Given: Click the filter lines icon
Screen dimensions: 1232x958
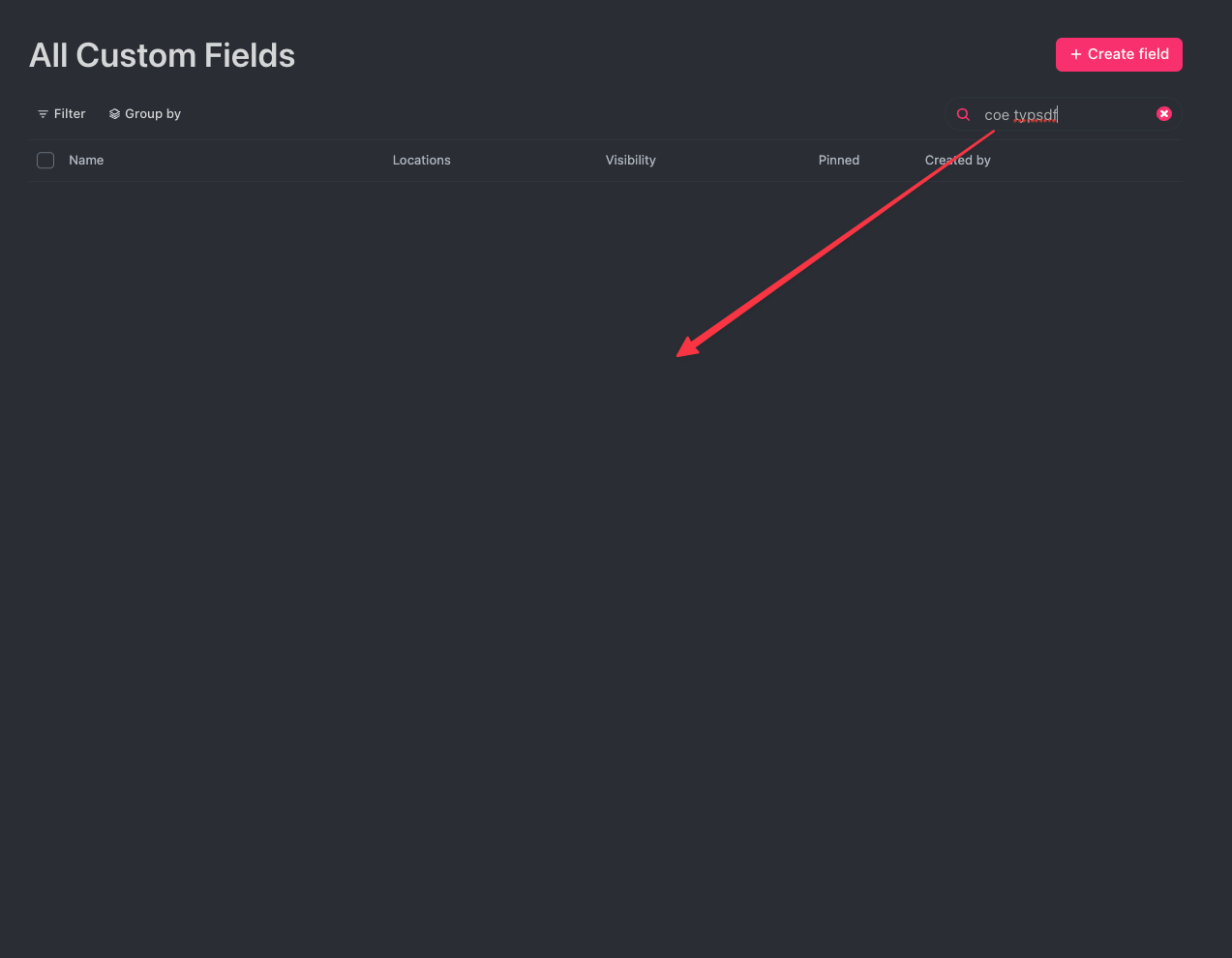Looking at the screenshot, I should [x=43, y=114].
